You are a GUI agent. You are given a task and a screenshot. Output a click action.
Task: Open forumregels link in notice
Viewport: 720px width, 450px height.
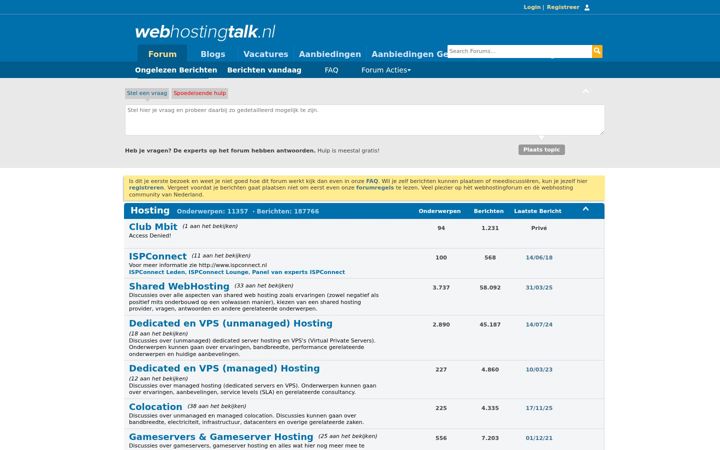[x=375, y=188]
